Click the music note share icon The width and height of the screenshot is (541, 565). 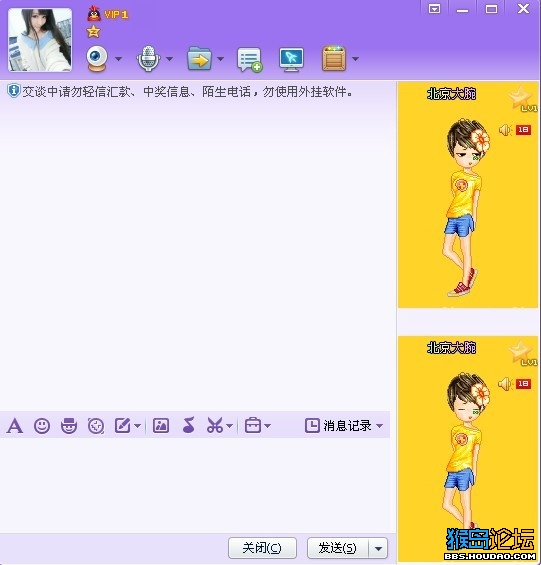tap(189, 425)
